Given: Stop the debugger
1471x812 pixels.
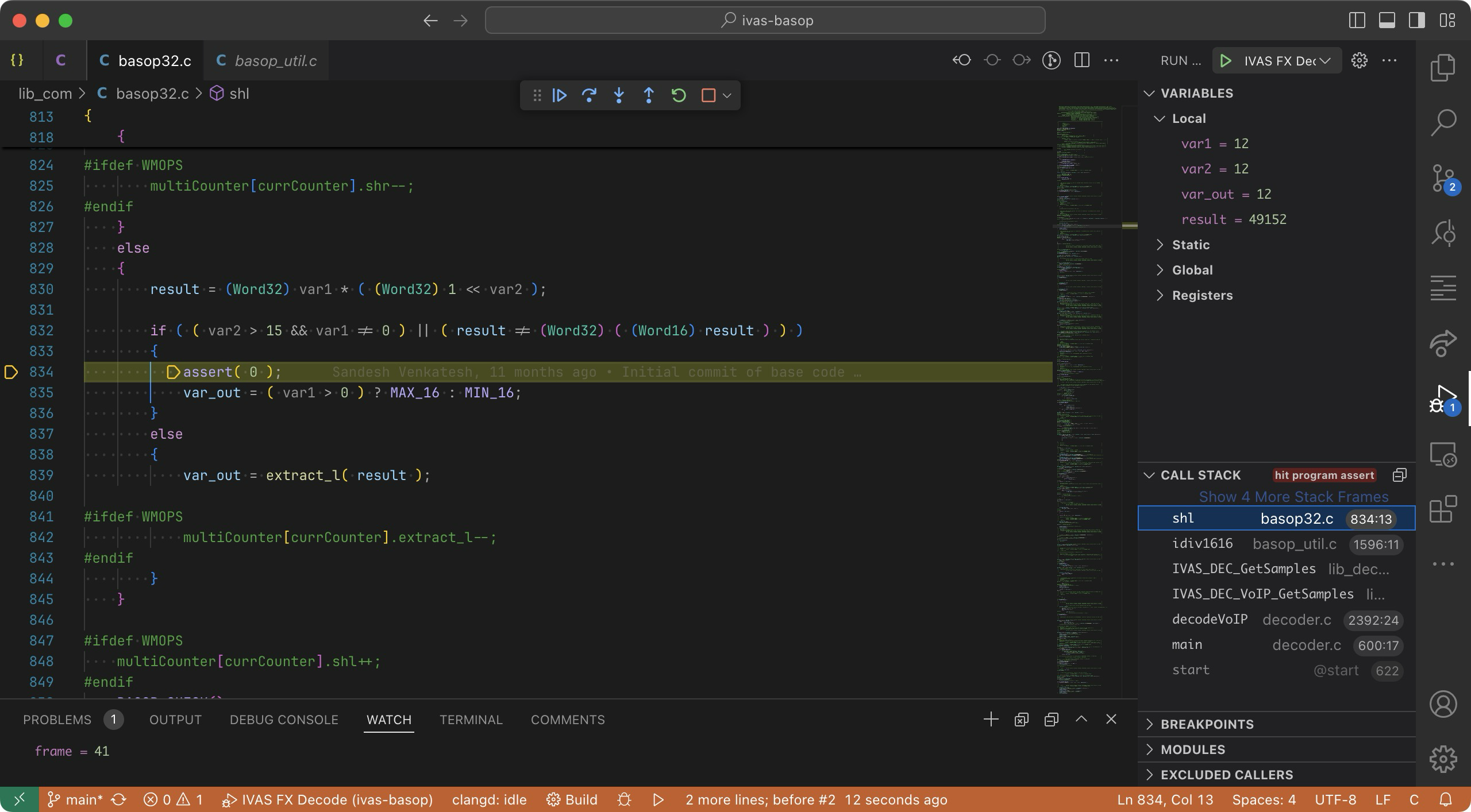Looking at the screenshot, I should pos(708,95).
